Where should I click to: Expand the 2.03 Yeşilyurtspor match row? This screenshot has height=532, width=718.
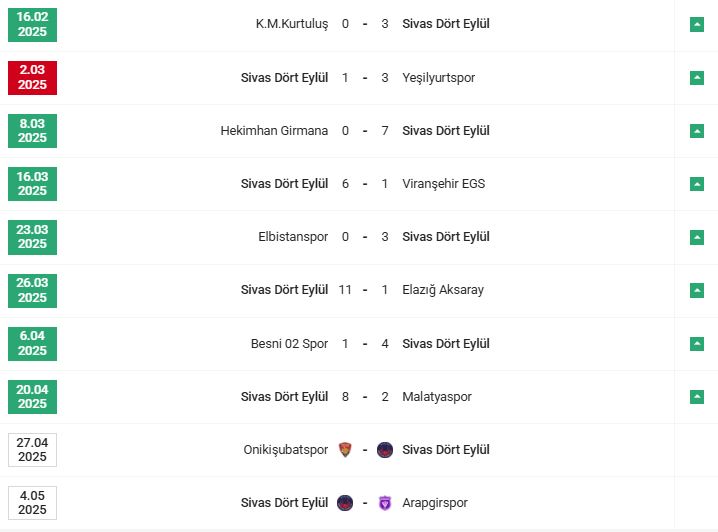697,77
